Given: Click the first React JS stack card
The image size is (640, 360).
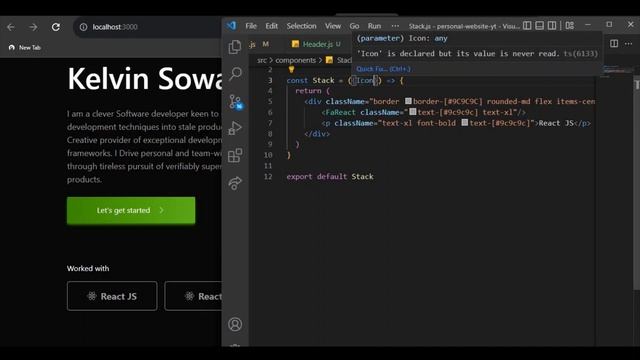Looking at the screenshot, I should click(112, 296).
